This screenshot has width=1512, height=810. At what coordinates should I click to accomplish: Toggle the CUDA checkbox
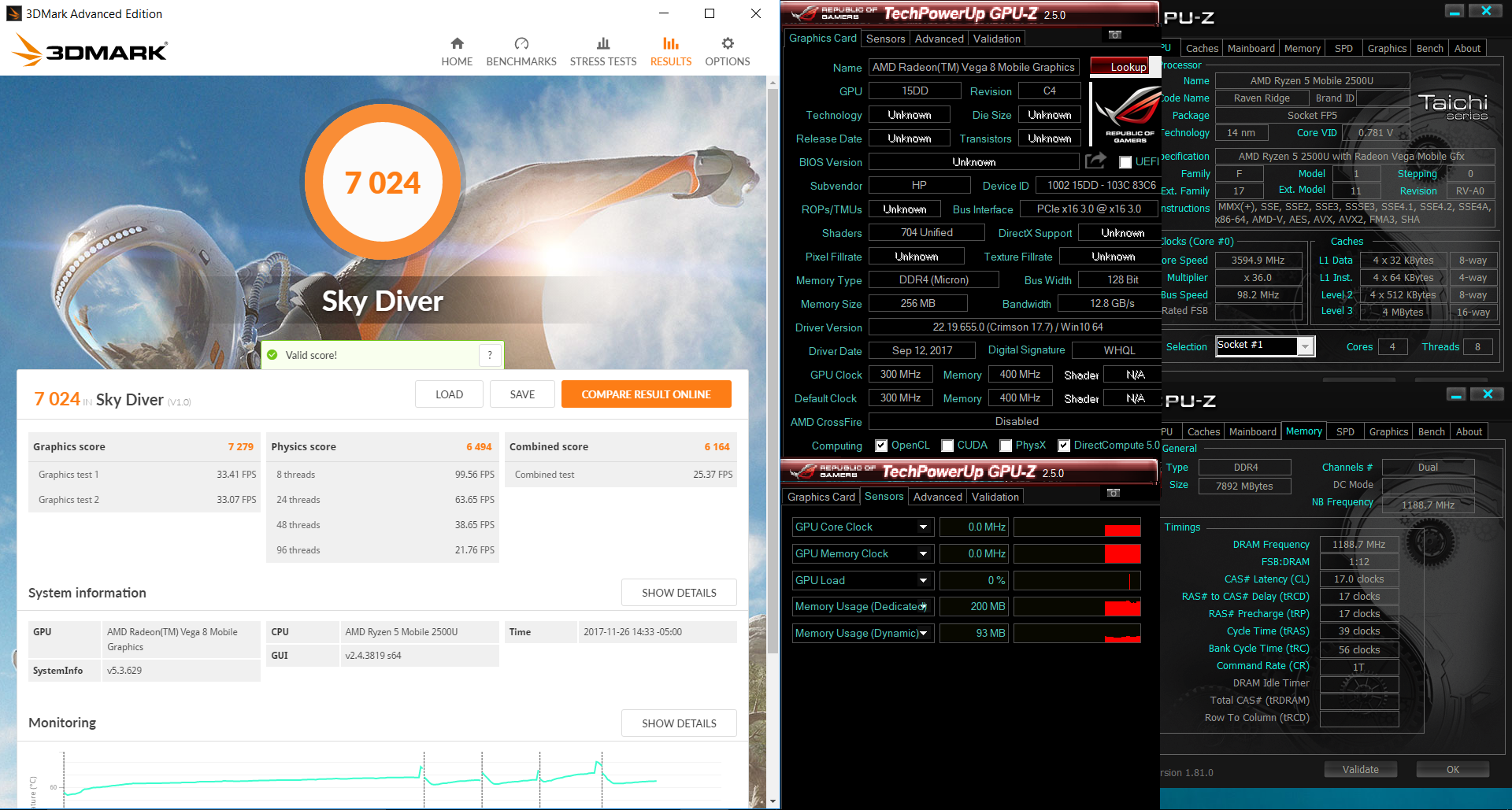[x=947, y=446]
